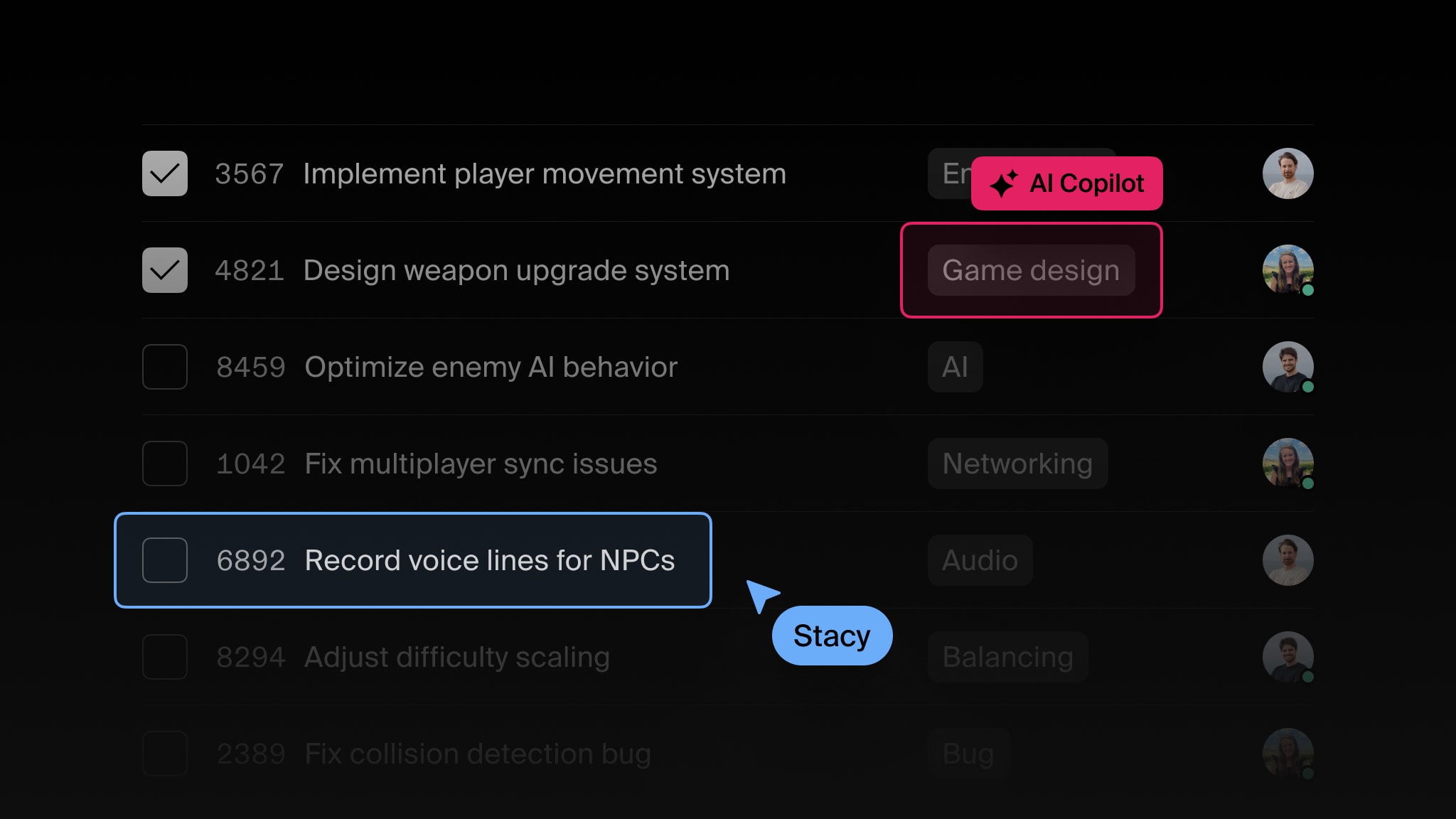This screenshot has height=819, width=1456.
Task: Click the avatar for Fix collision detection bug
Action: tap(1288, 754)
